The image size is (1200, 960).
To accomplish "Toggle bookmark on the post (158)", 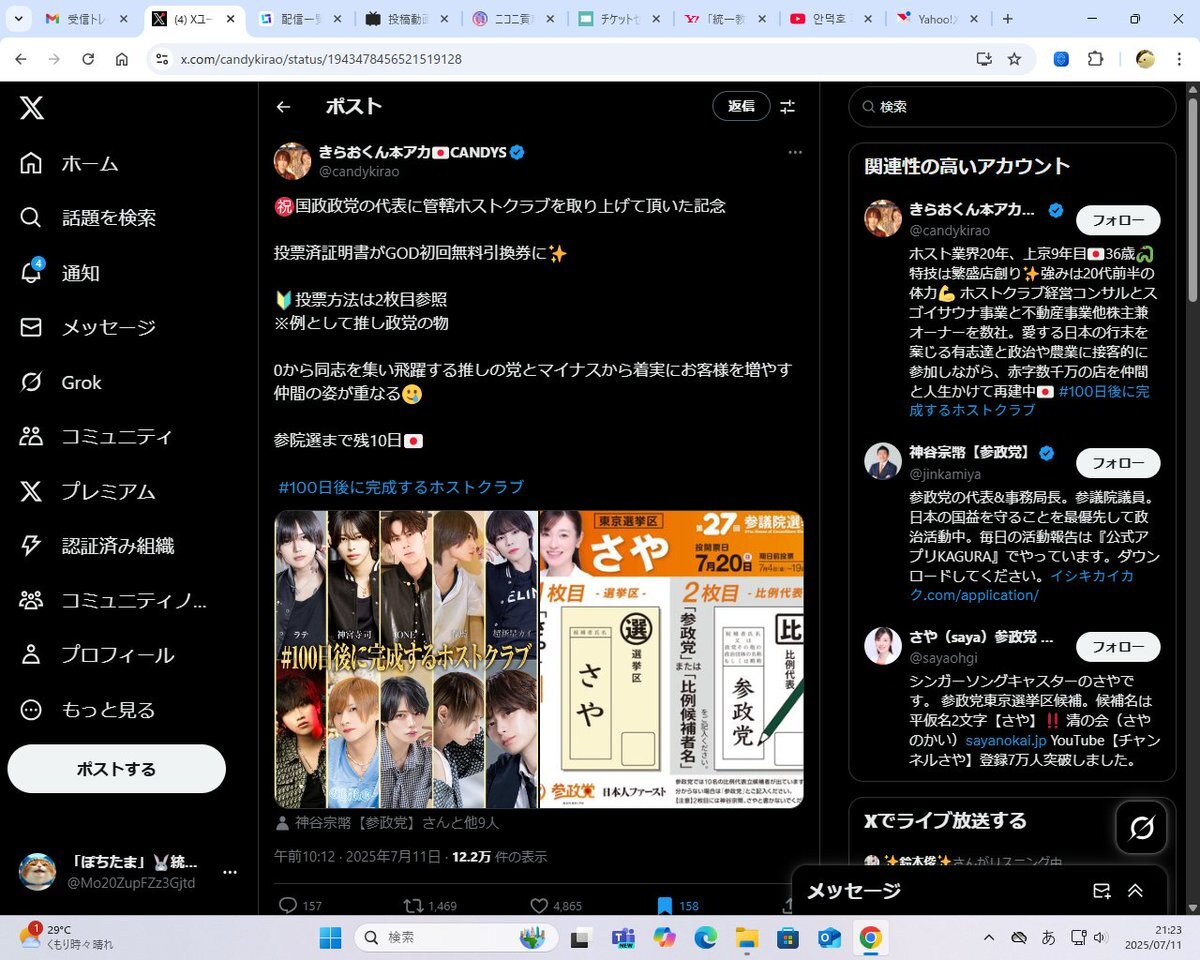I will coord(677,906).
